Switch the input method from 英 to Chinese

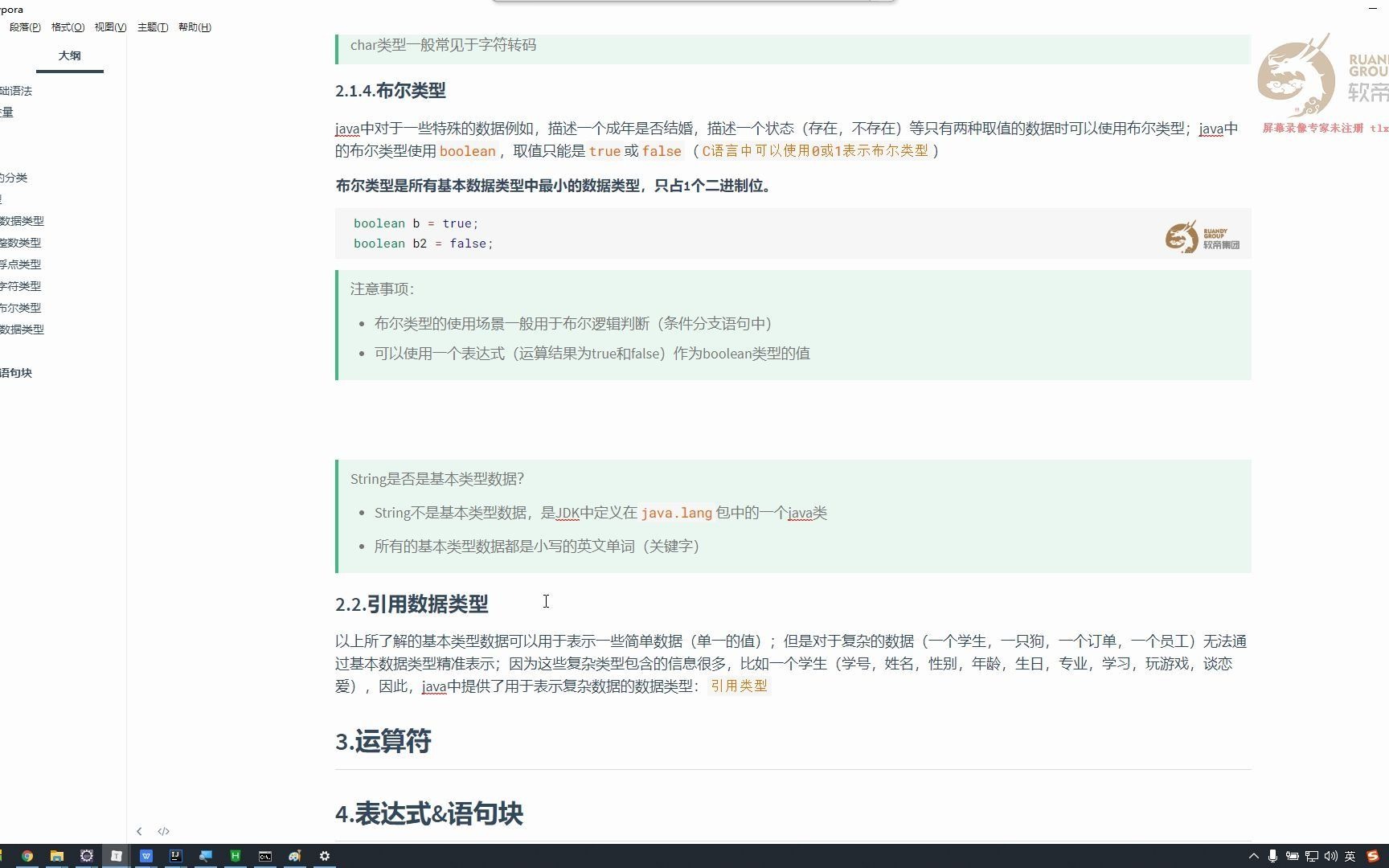(1350, 857)
